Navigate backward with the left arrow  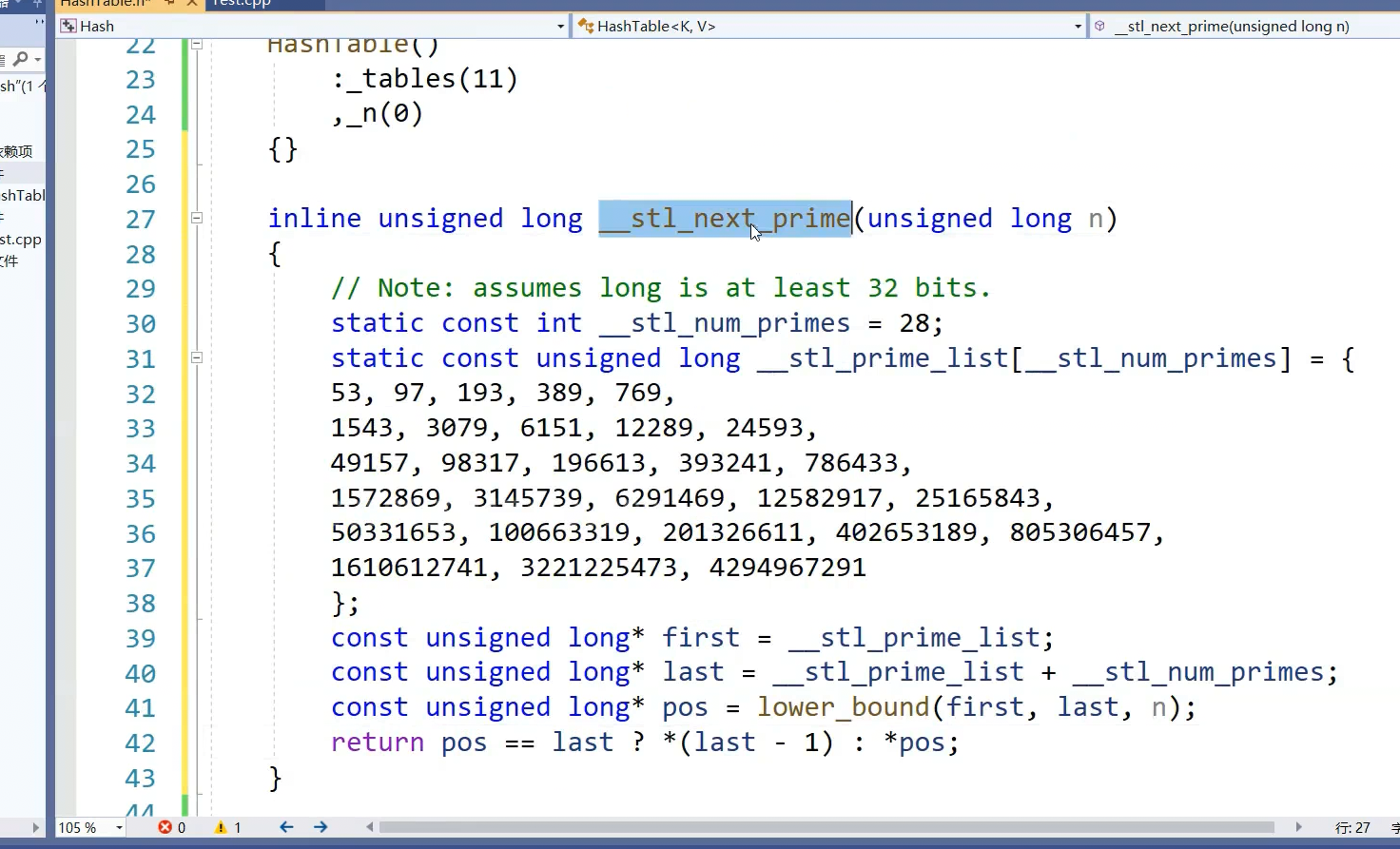(286, 827)
